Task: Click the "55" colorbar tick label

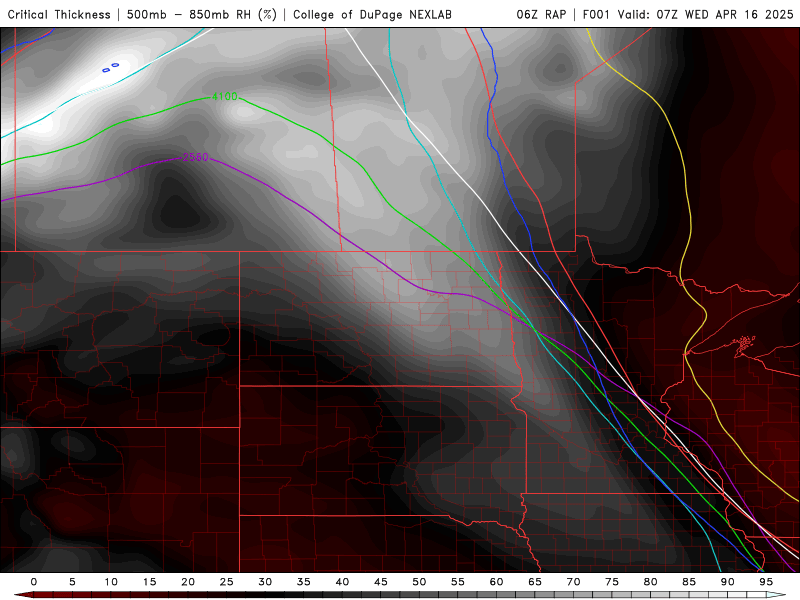Action: pos(458,582)
